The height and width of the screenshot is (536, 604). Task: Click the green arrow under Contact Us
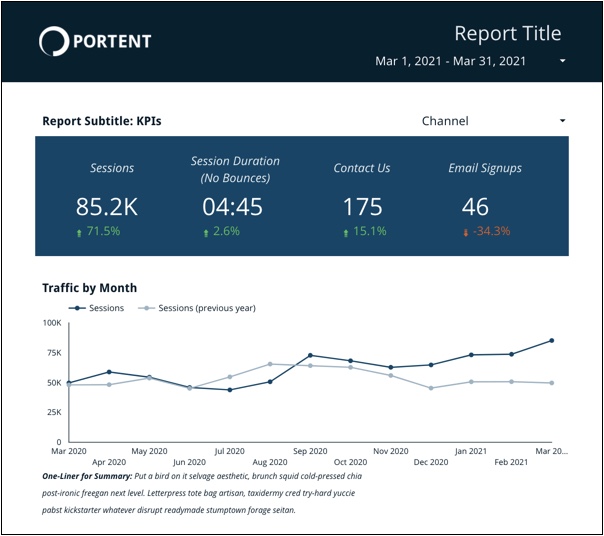pos(346,232)
